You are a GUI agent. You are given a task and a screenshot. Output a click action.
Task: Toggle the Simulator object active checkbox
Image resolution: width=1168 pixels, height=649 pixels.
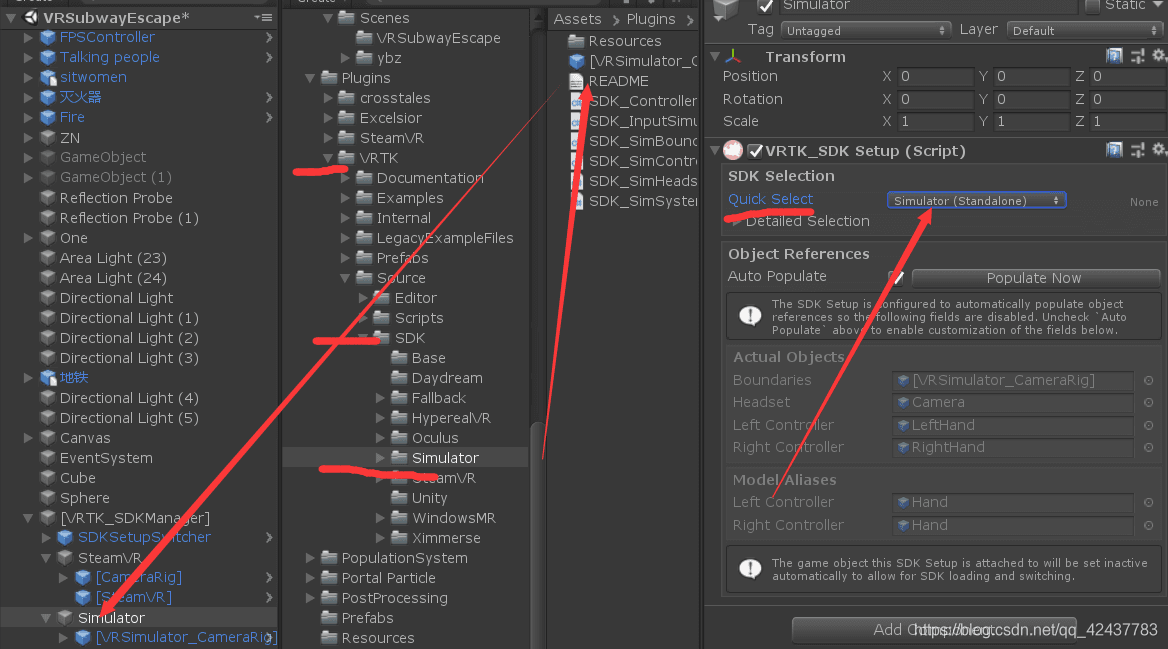click(x=765, y=6)
